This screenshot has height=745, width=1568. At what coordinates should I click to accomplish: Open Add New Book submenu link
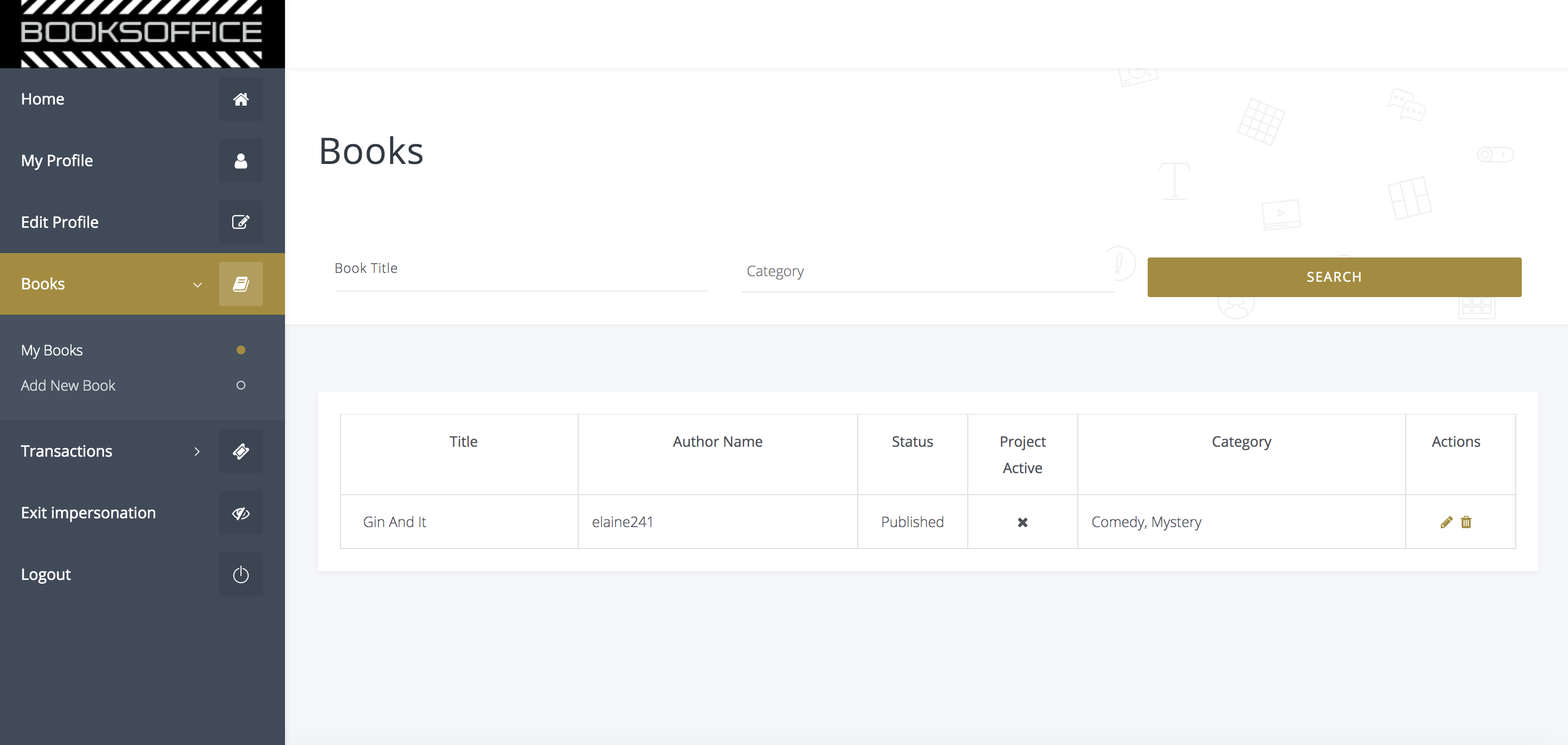click(x=68, y=385)
